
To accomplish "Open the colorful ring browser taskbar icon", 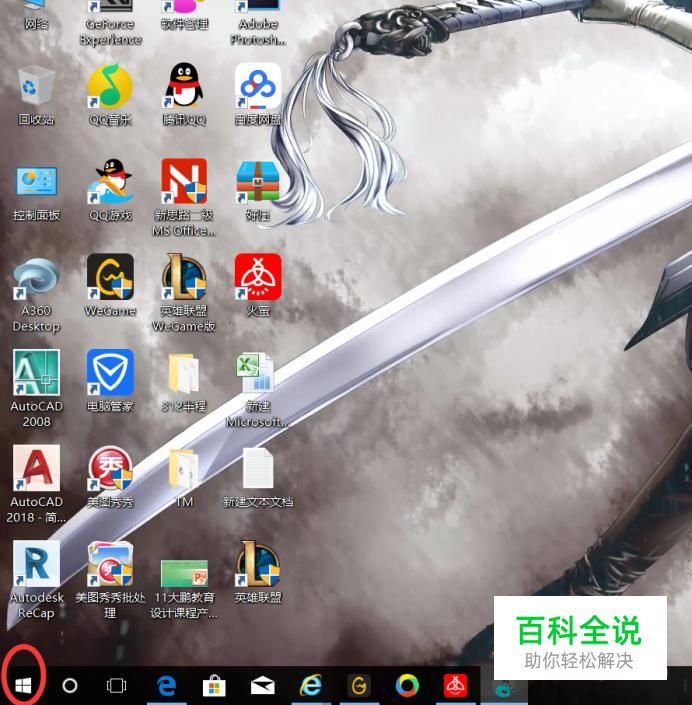I will tap(407, 686).
